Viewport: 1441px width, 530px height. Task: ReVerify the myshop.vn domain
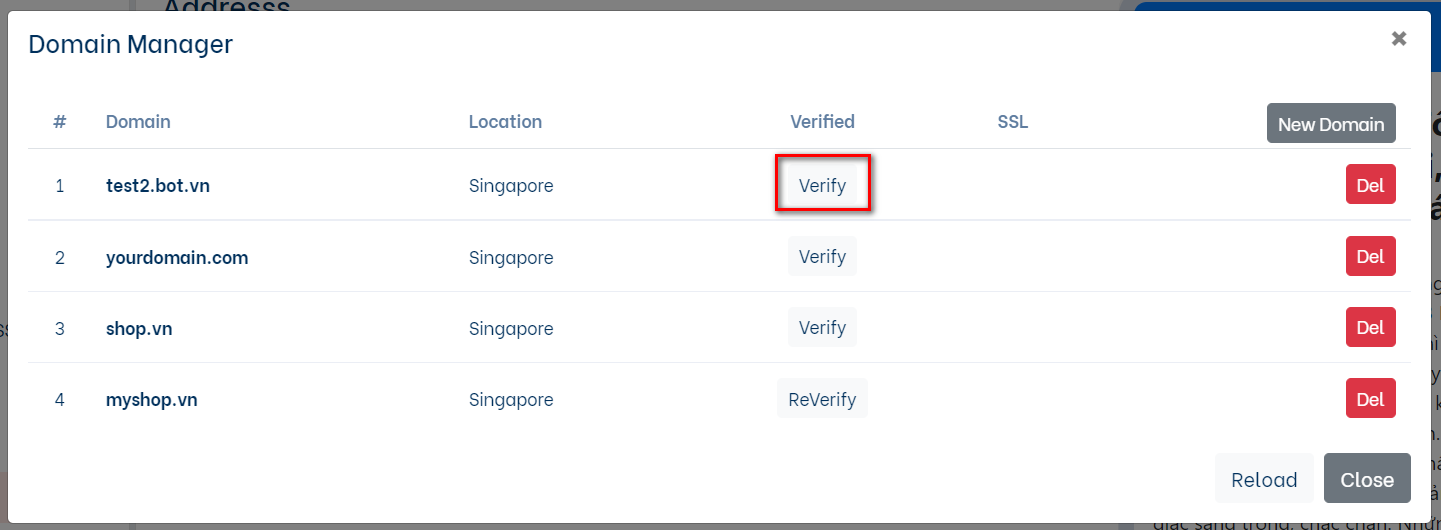[x=822, y=399]
